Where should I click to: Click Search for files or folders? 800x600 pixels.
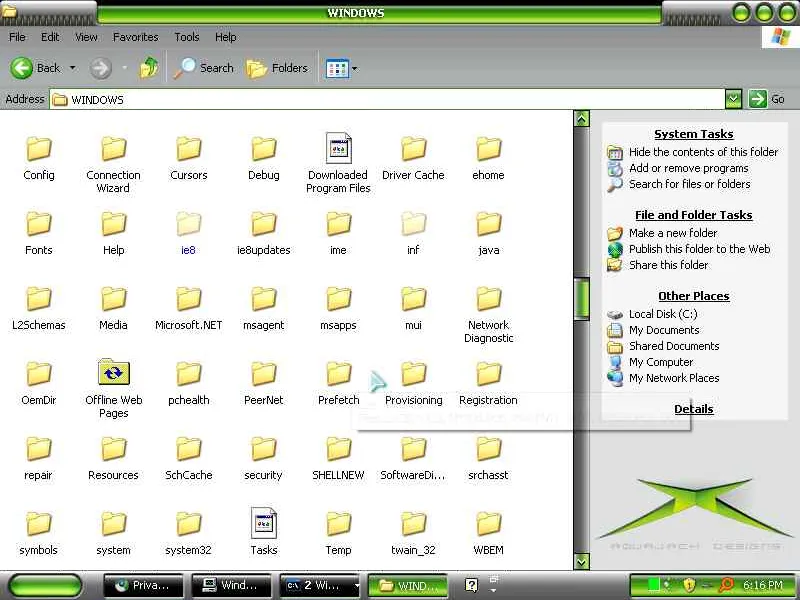[x=689, y=184]
